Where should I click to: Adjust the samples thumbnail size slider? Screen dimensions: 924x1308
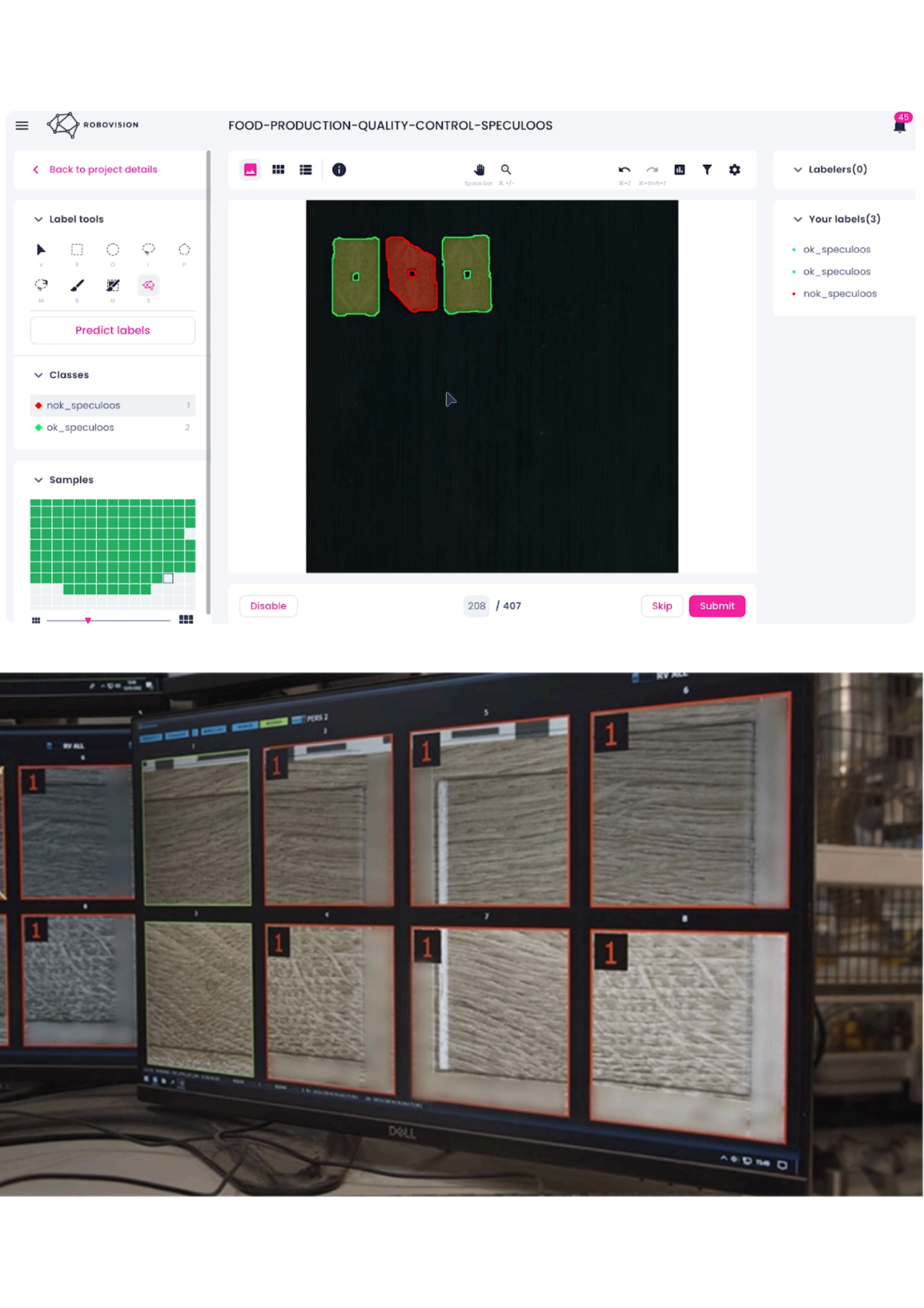[x=88, y=621]
